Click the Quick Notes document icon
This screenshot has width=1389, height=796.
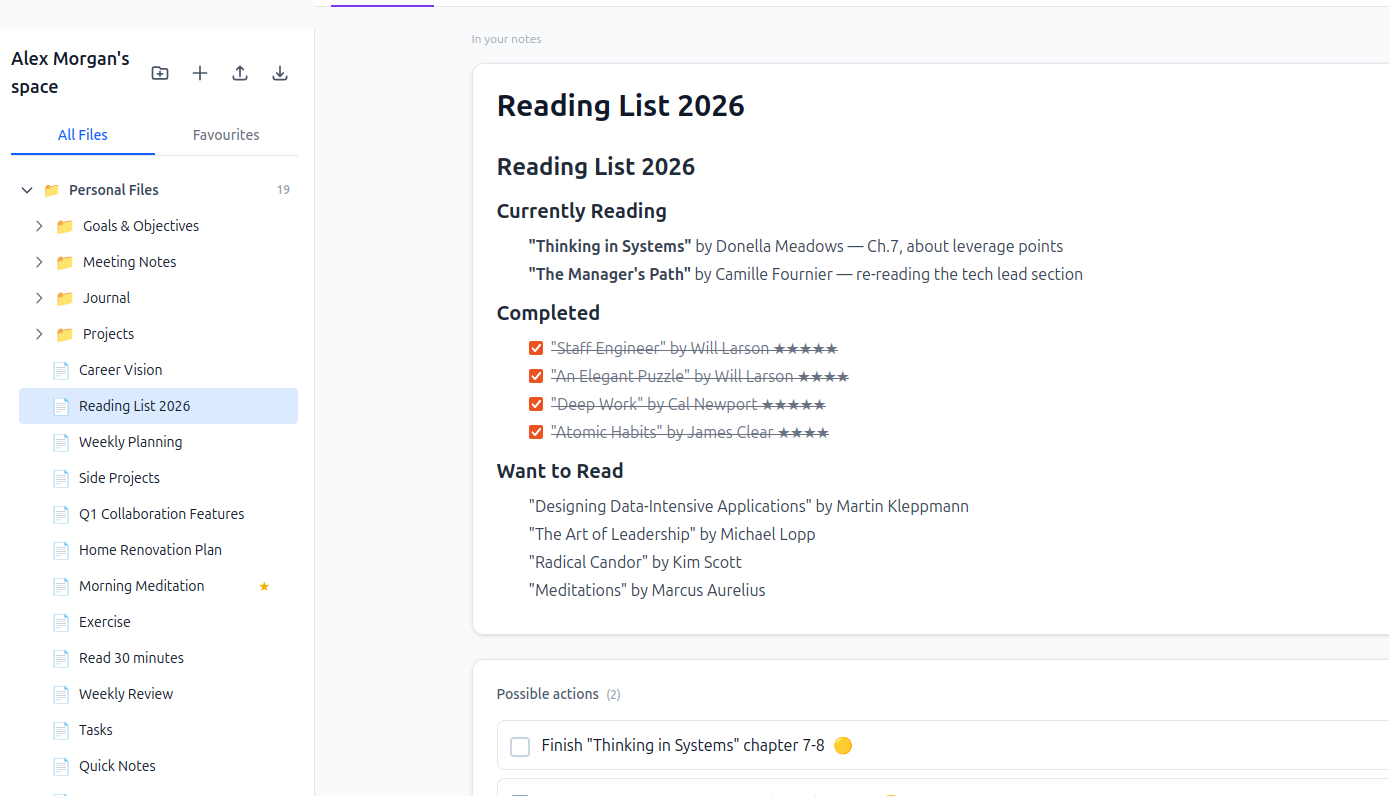61,766
